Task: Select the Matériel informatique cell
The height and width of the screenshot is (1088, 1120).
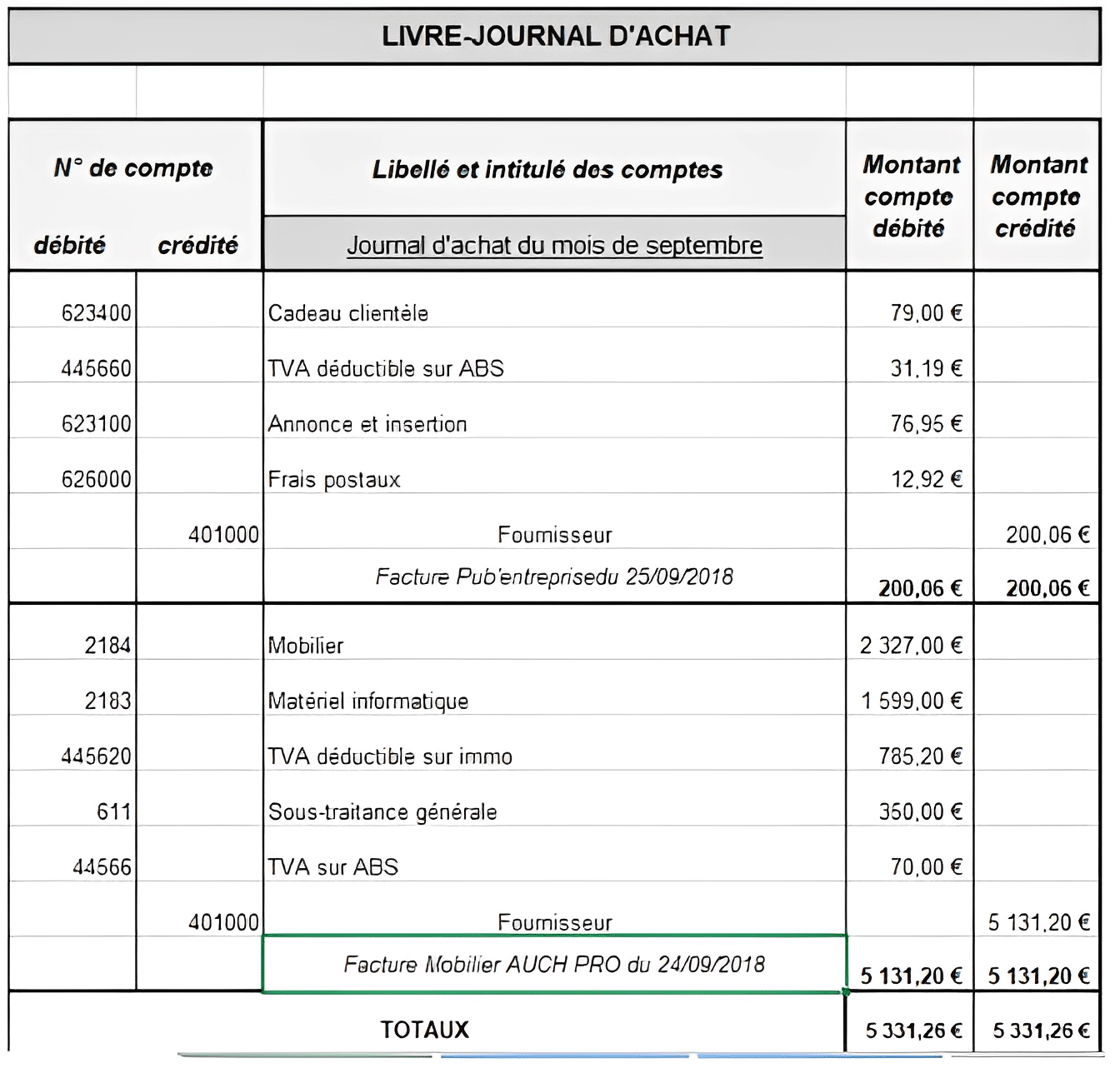Action: [x=554, y=701]
